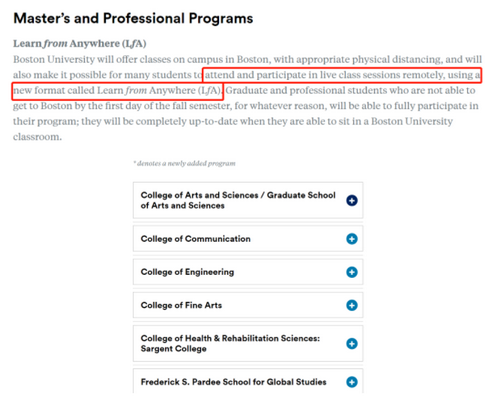Expand the College of Fine Arts panel
Image resolution: width=500 pixels, height=409 pixels.
[248, 305]
